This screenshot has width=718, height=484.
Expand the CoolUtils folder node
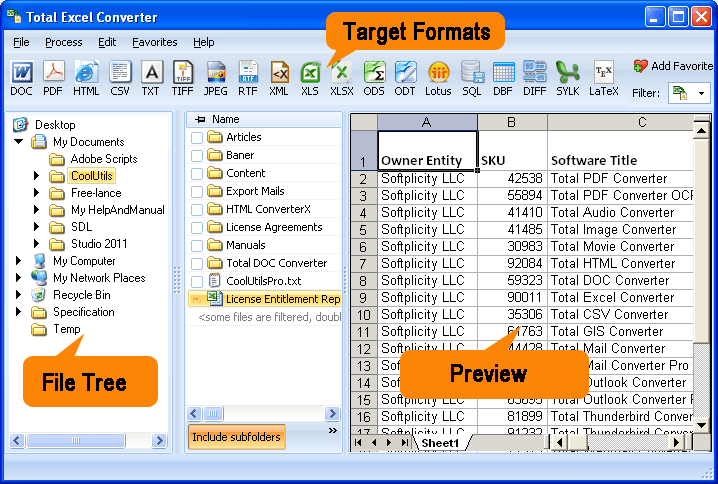click(36, 176)
